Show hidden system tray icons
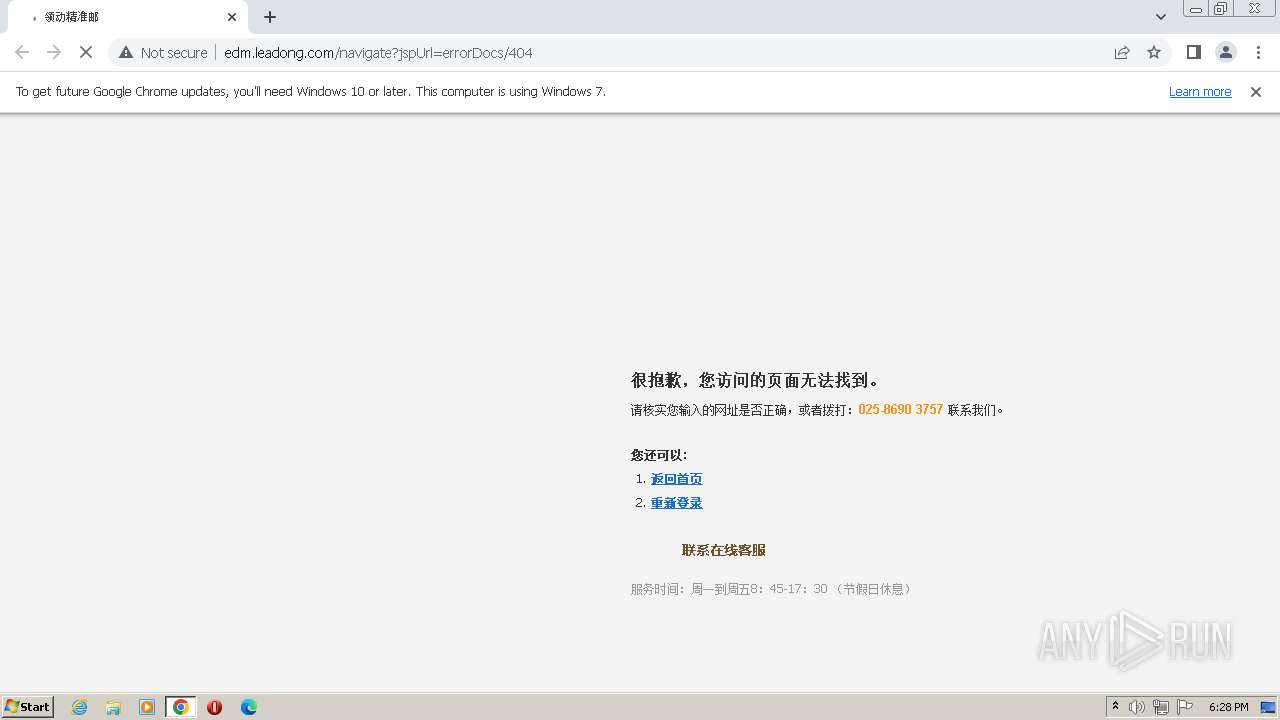 1115,707
